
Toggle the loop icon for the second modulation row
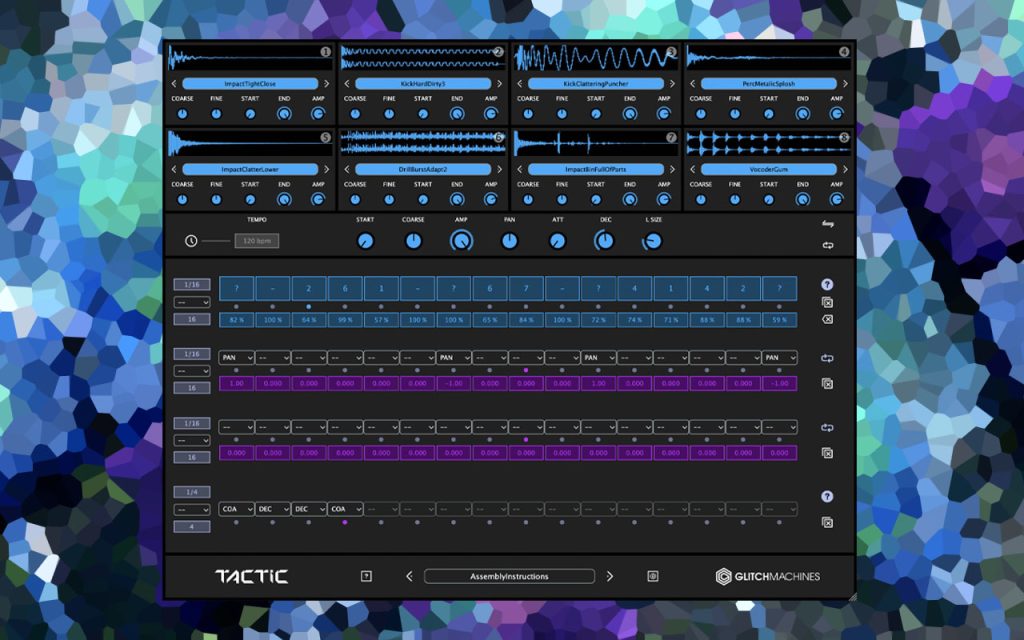click(827, 428)
